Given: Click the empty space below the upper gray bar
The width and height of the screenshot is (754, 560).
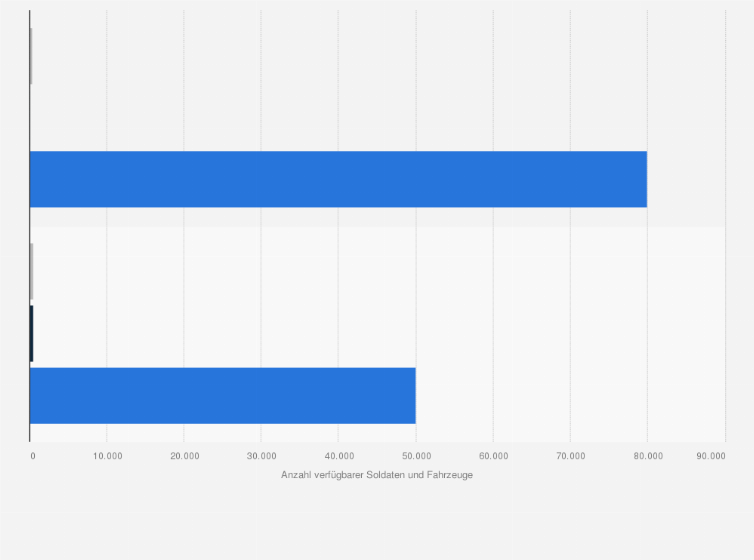Looking at the screenshot, I should coord(338,118).
